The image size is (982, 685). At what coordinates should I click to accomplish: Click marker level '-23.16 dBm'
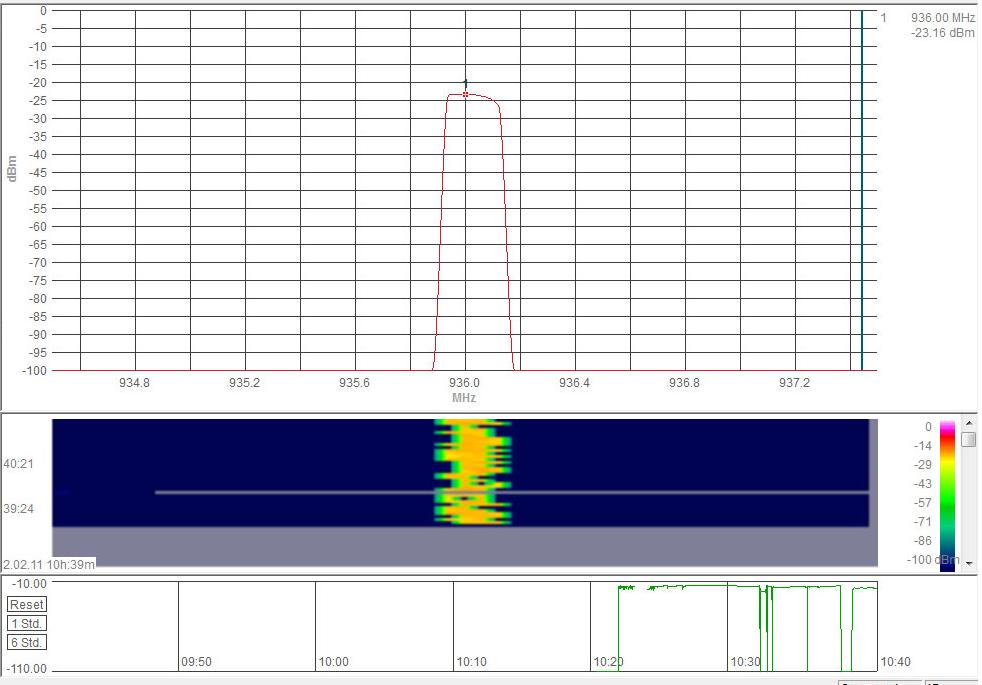click(x=943, y=33)
